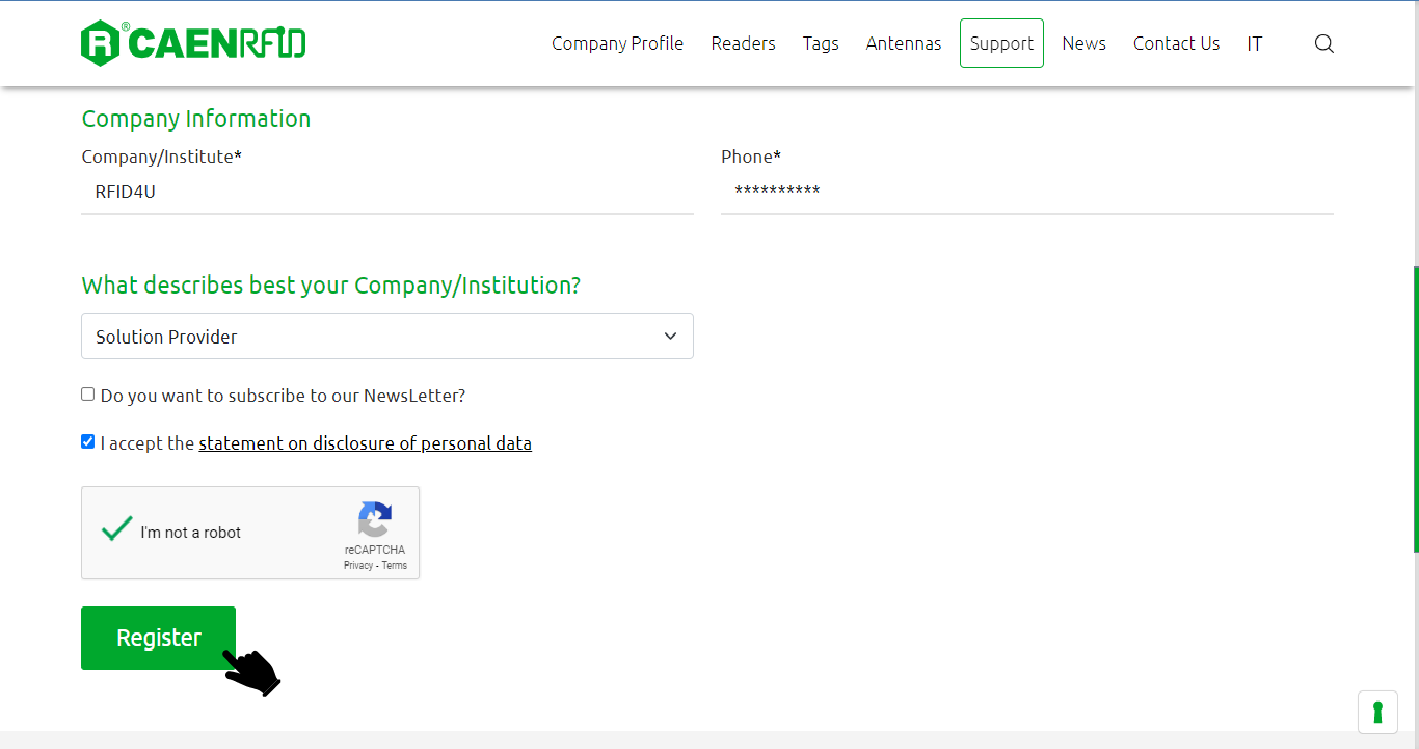Image resolution: width=1419 pixels, height=749 pixels.
Task: Open the Readers menu
Action: click(743, 43)
